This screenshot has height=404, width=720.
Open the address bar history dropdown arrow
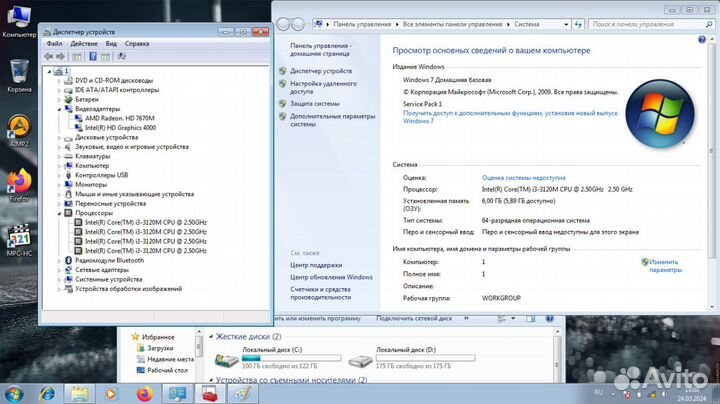(x=566, y=24)
